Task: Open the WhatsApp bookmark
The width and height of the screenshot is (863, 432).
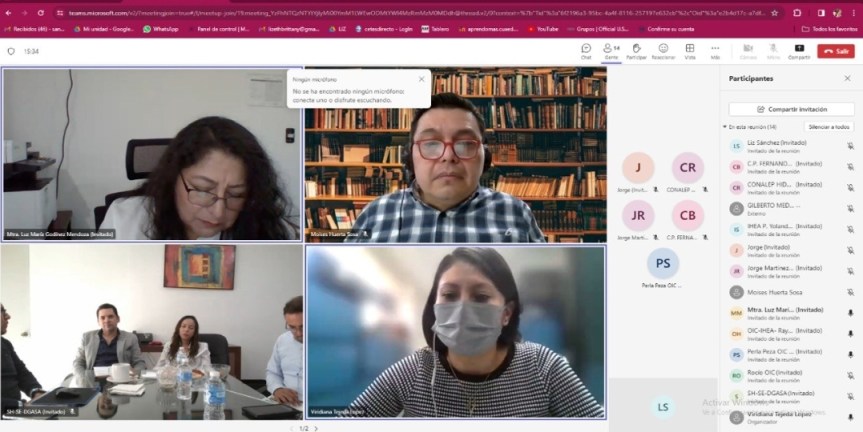Action: (160, 29)
